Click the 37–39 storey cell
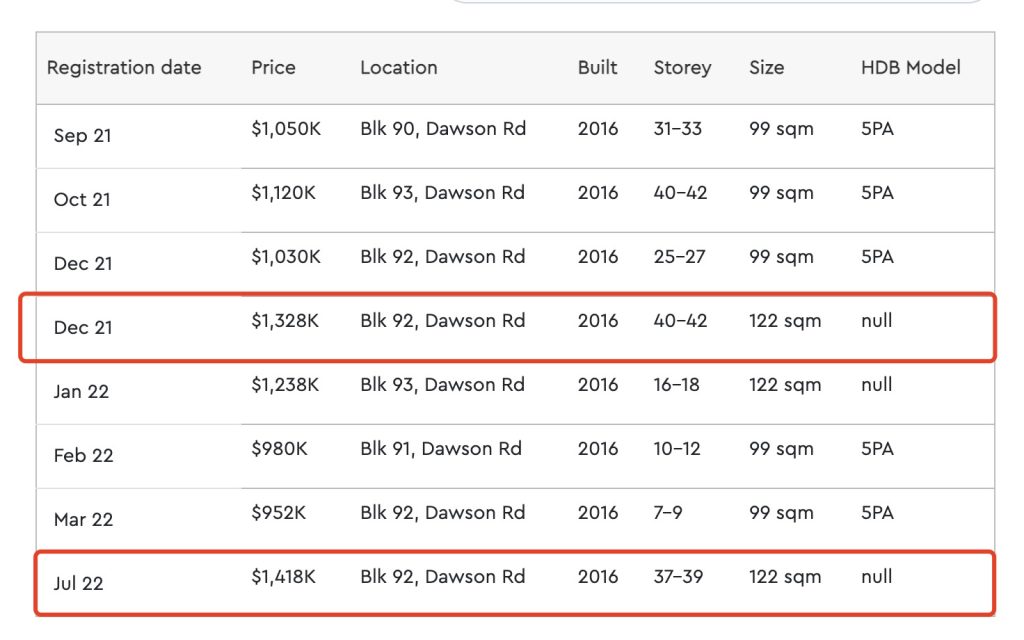 (680, 577)
